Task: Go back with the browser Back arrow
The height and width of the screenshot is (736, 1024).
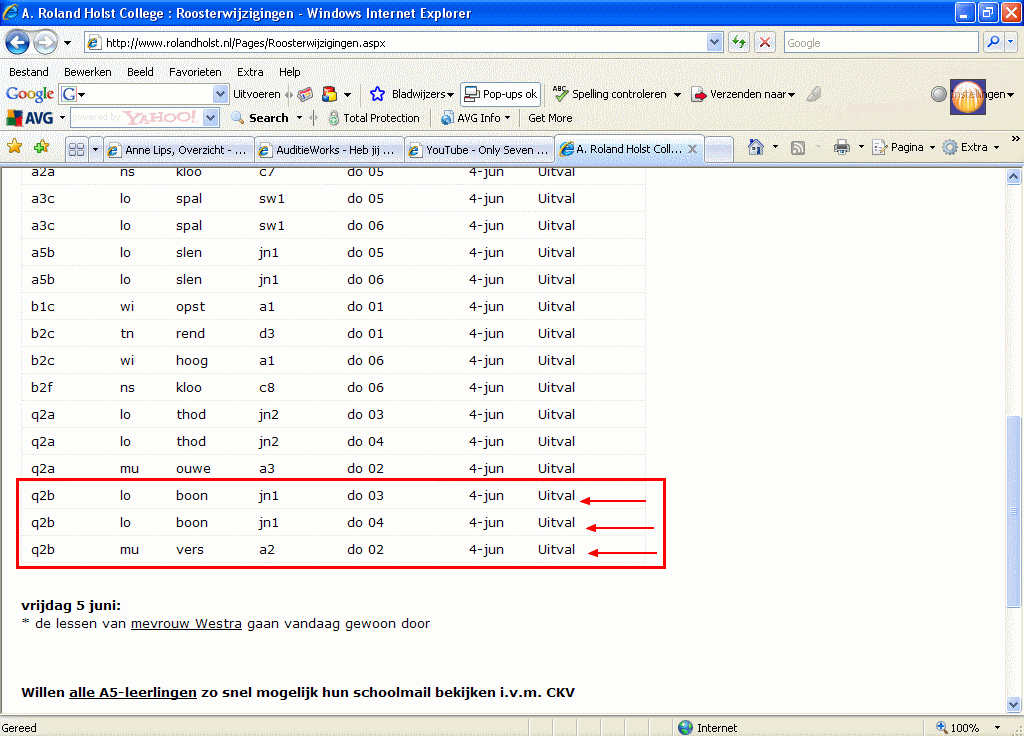Action: coord(17,43)
